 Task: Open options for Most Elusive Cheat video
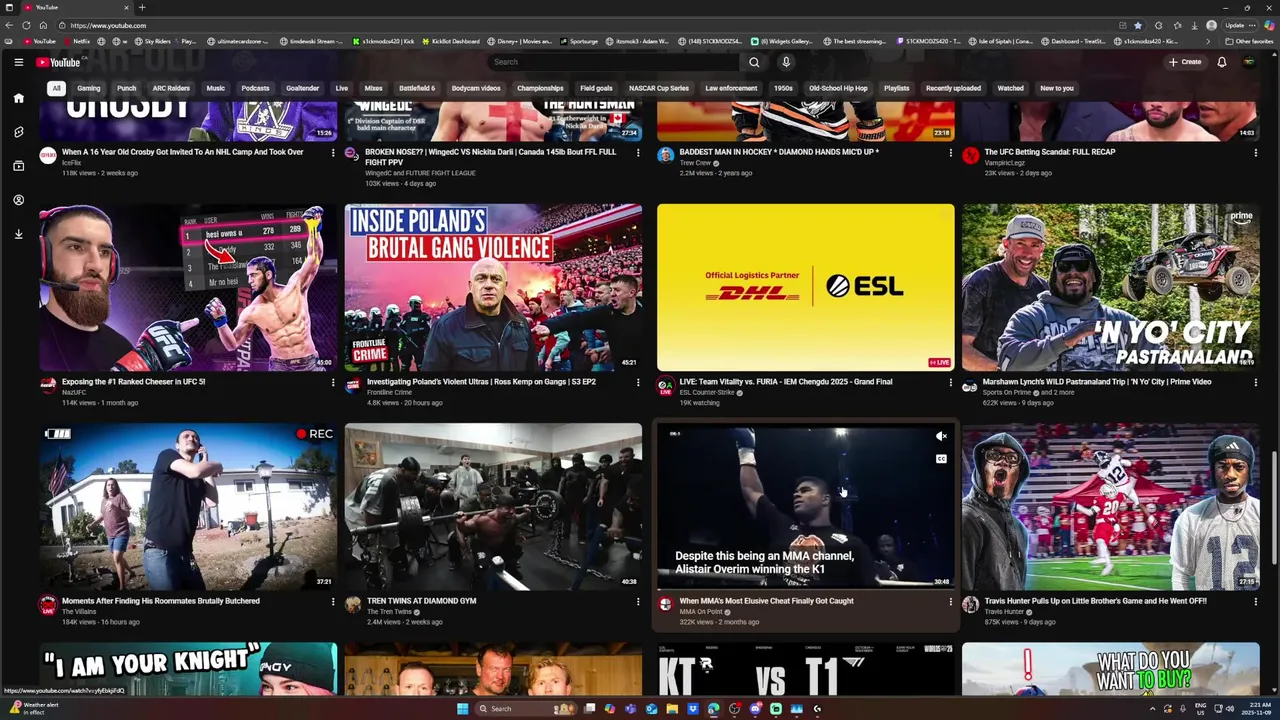(x=950, y=601)
